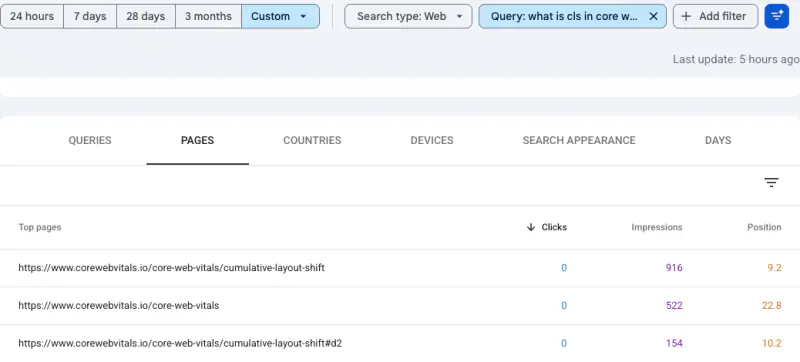Click the caret arrow on Search type

tap(459, 16)
